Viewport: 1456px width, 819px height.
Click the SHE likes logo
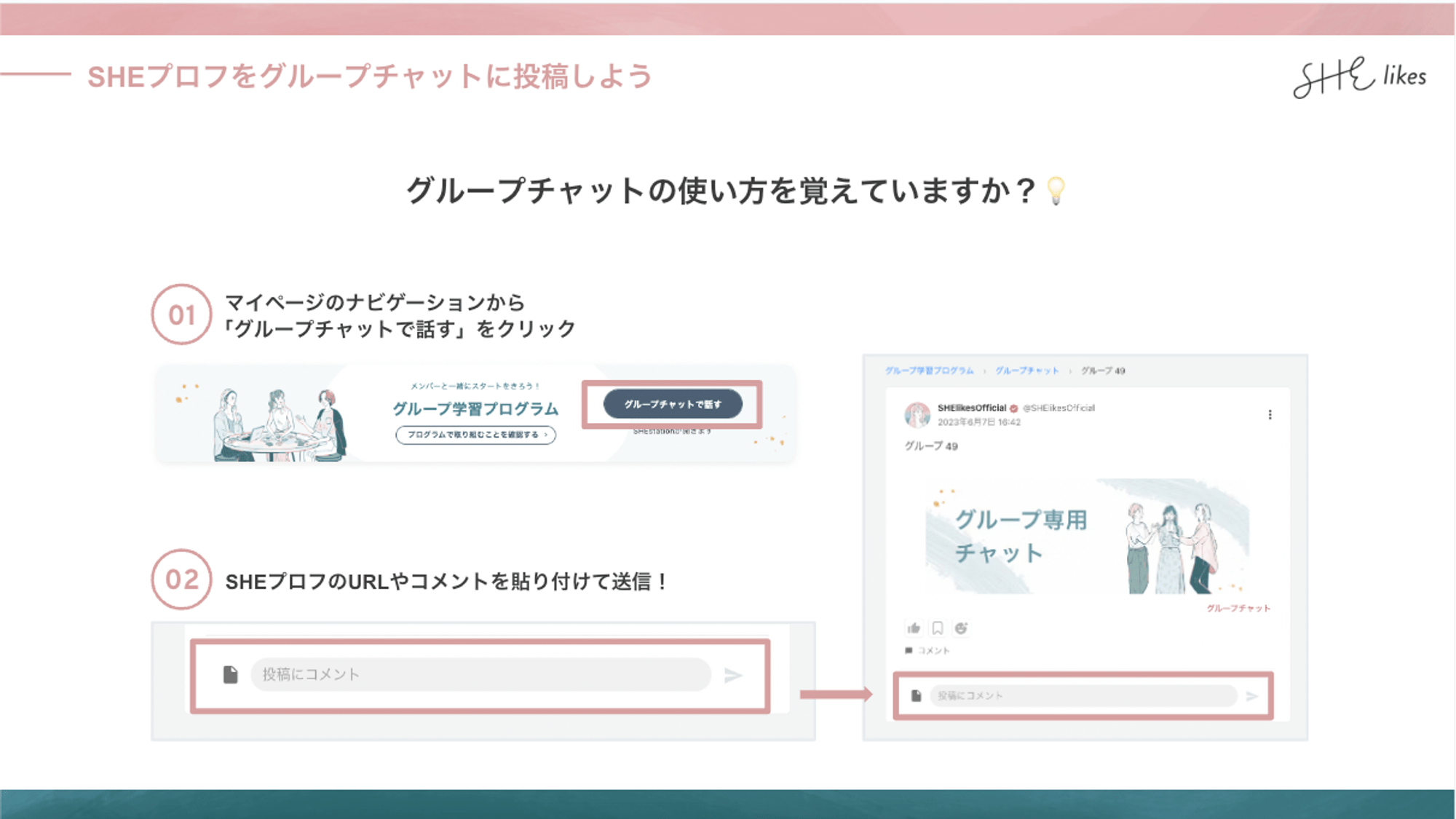[x=1358, y=77]
